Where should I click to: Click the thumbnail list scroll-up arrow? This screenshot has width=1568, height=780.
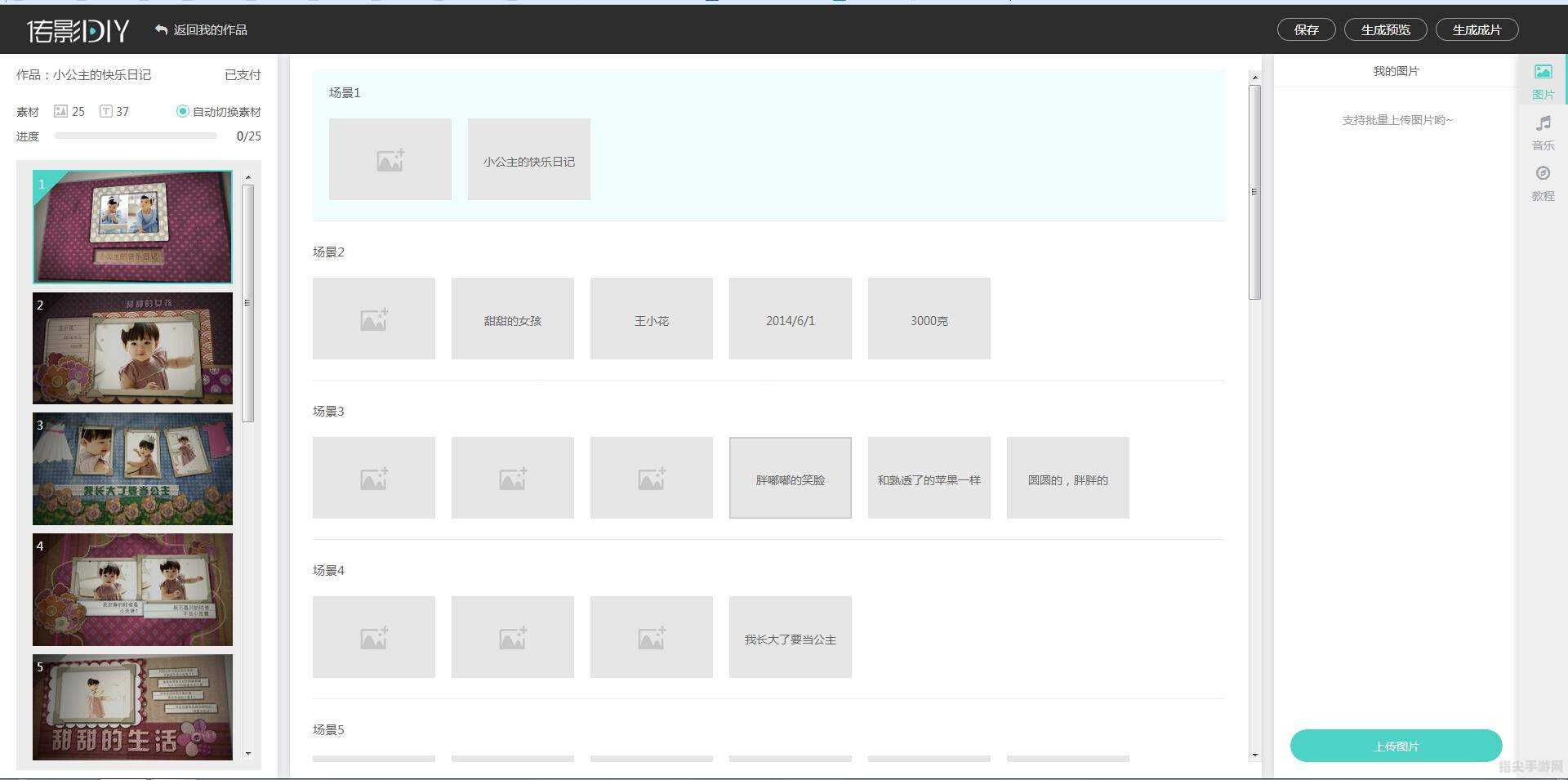pos(248,176)
